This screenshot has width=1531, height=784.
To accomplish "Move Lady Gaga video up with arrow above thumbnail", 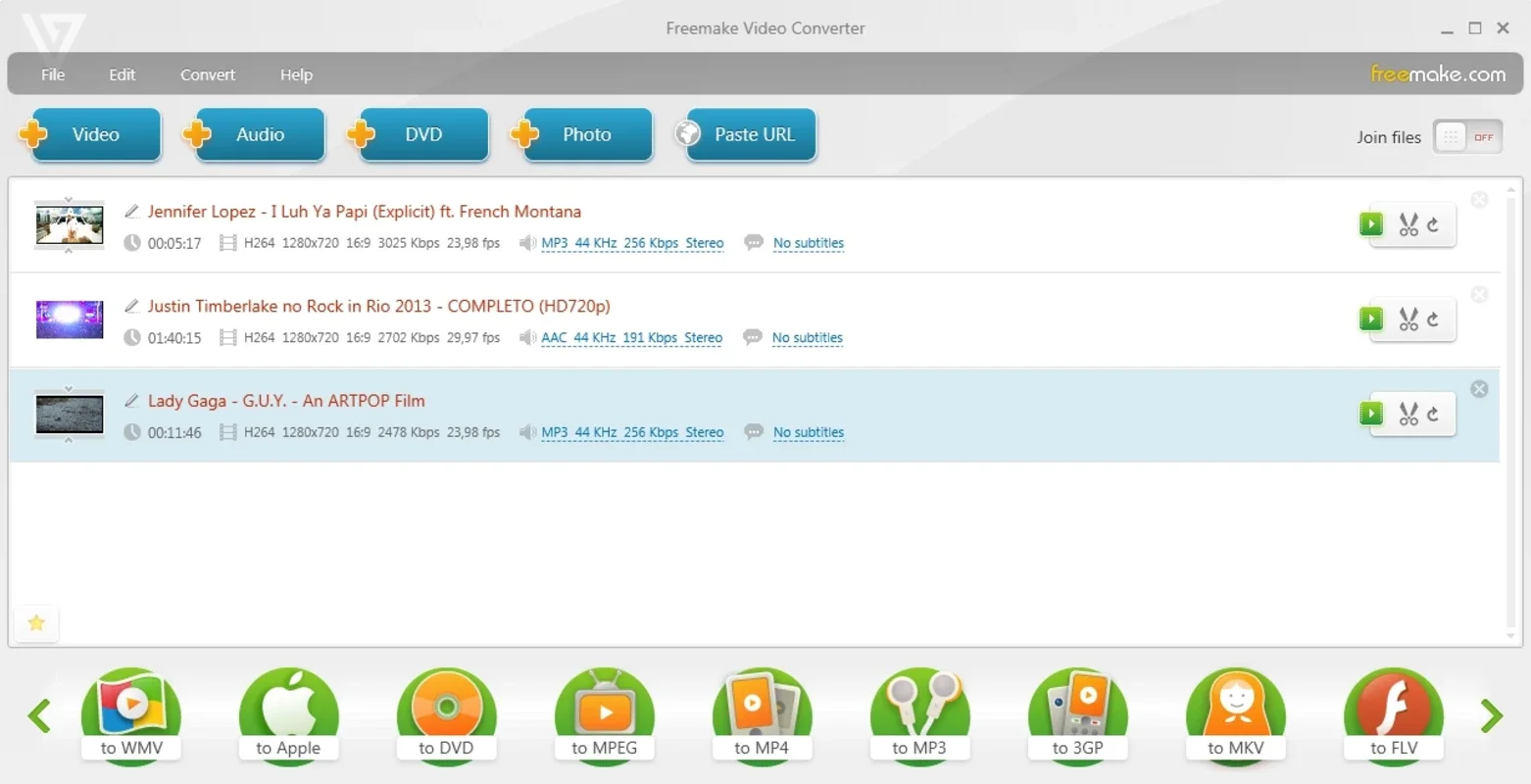I will pos(69,388).
